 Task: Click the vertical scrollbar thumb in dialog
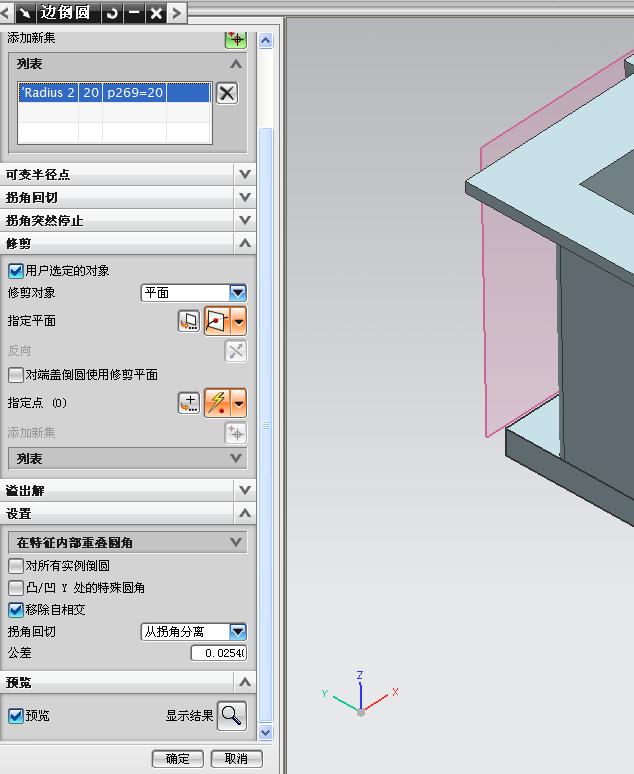coord(266,425)
